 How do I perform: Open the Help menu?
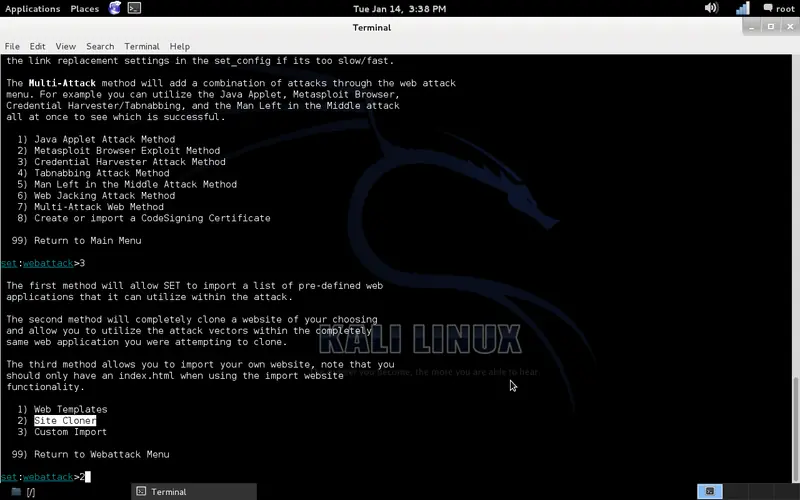[180, 46]
